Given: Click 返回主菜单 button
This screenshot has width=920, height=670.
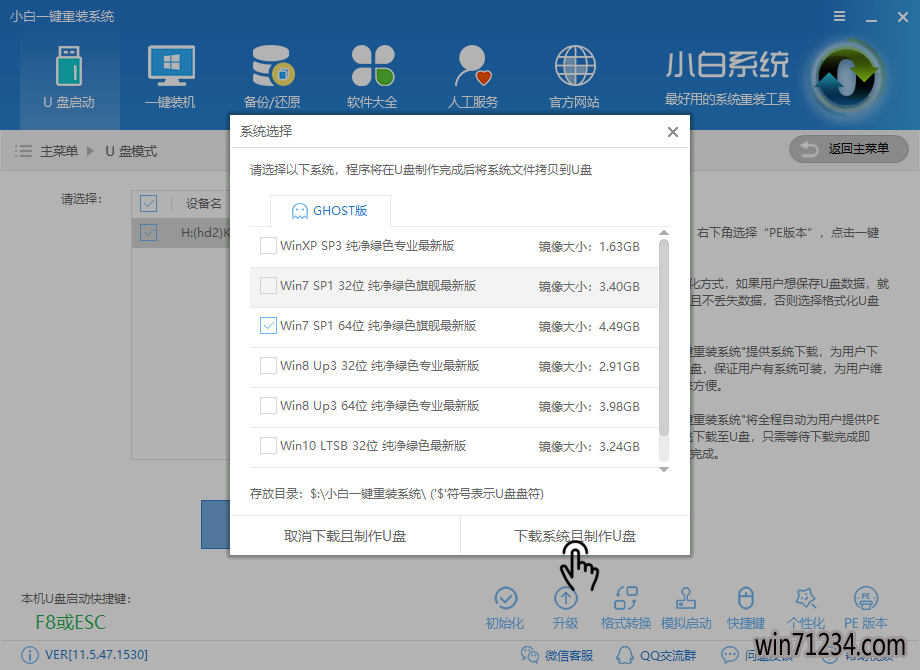Looking at the screenshot, I should click(848, 149).
